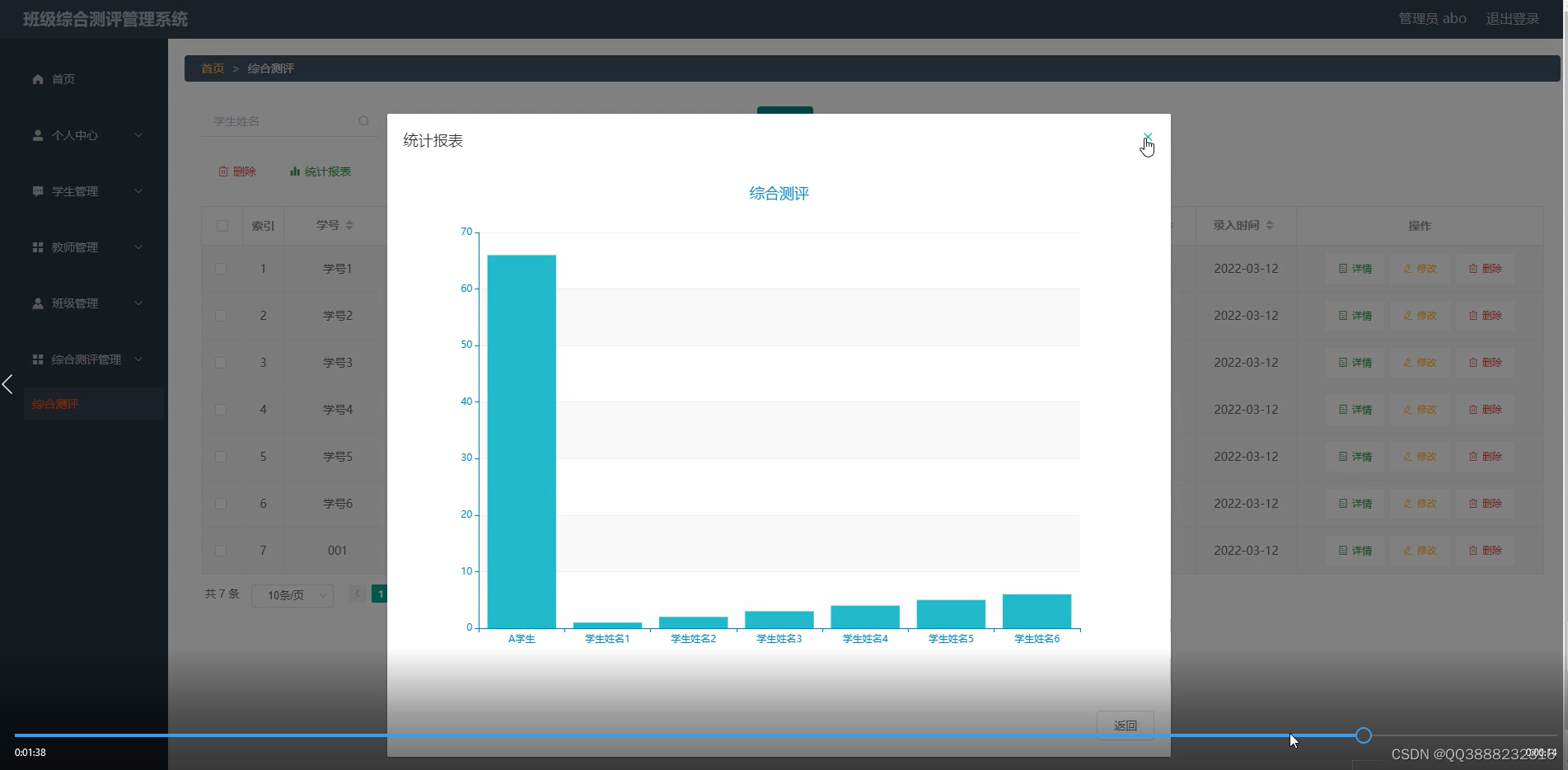Sort by 学号 column arrows
The image size is (1568, 770).
(x=349, y=225)
